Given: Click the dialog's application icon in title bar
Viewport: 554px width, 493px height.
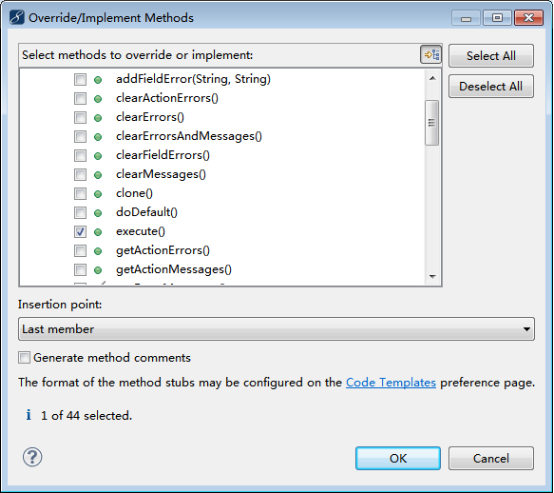Looking at the screenshot, I should [17, 17].
